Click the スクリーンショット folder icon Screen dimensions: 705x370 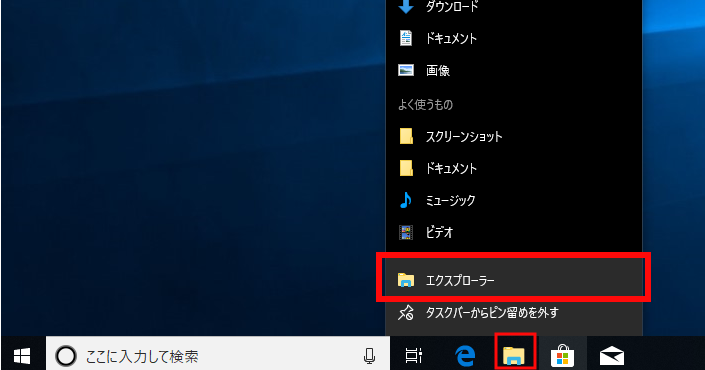pos(406,136)
